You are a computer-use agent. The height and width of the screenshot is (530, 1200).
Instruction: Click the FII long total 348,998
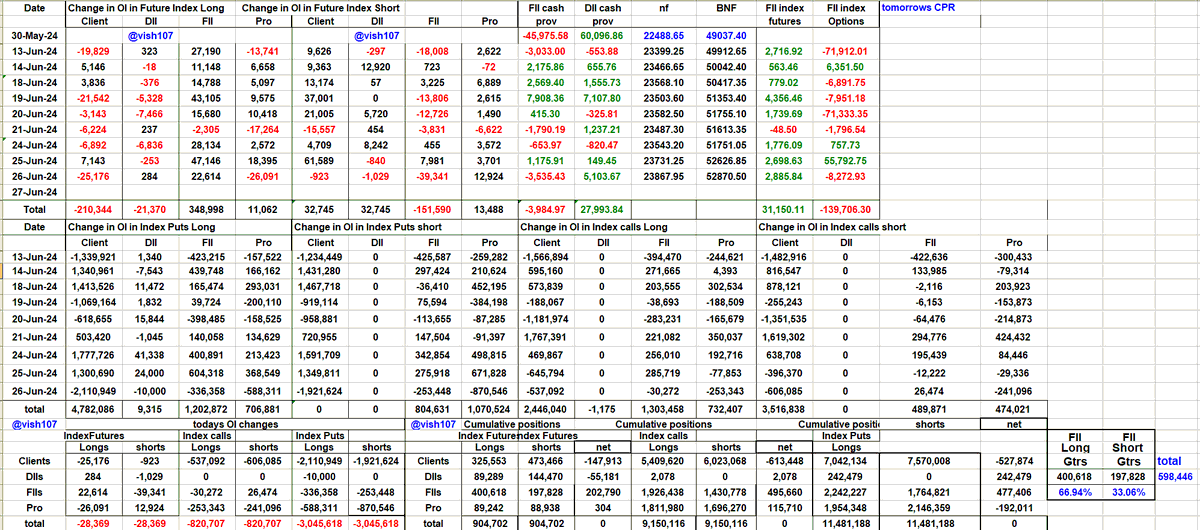[x=209, y=210]
